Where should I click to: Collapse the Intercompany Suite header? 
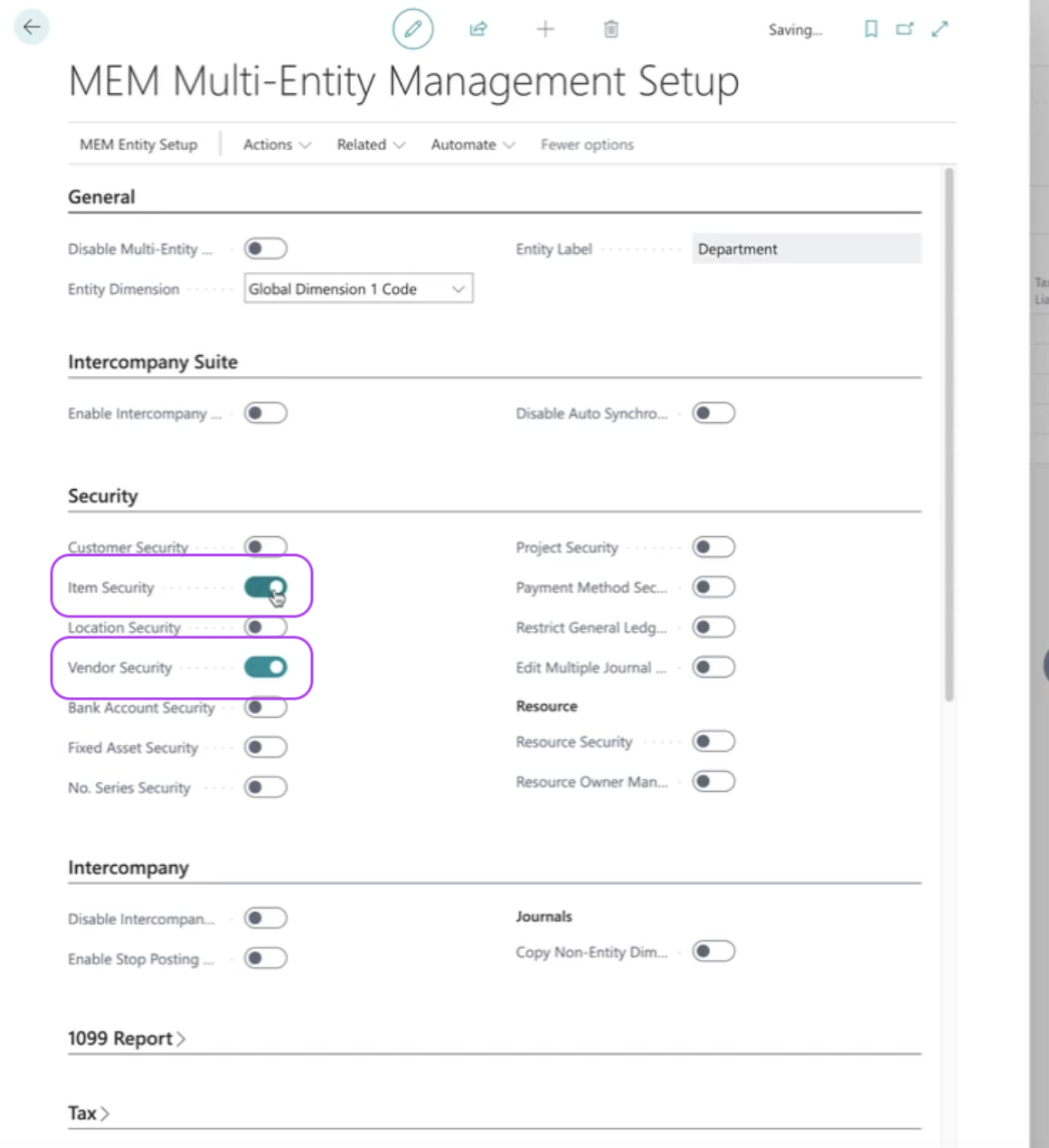click(153, 362)
